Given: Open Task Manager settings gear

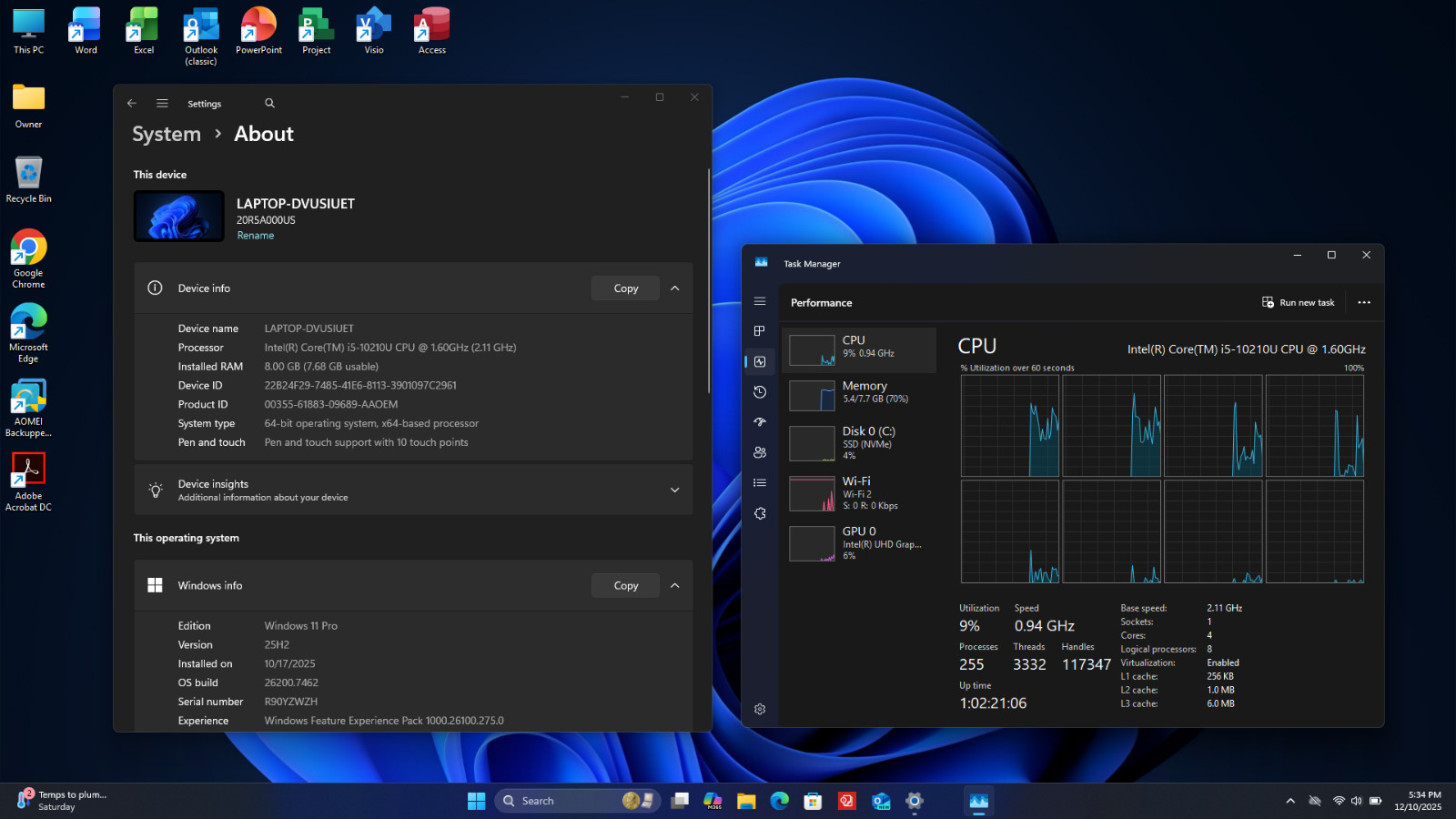Looking at the screenshot, I should (760, 709).
